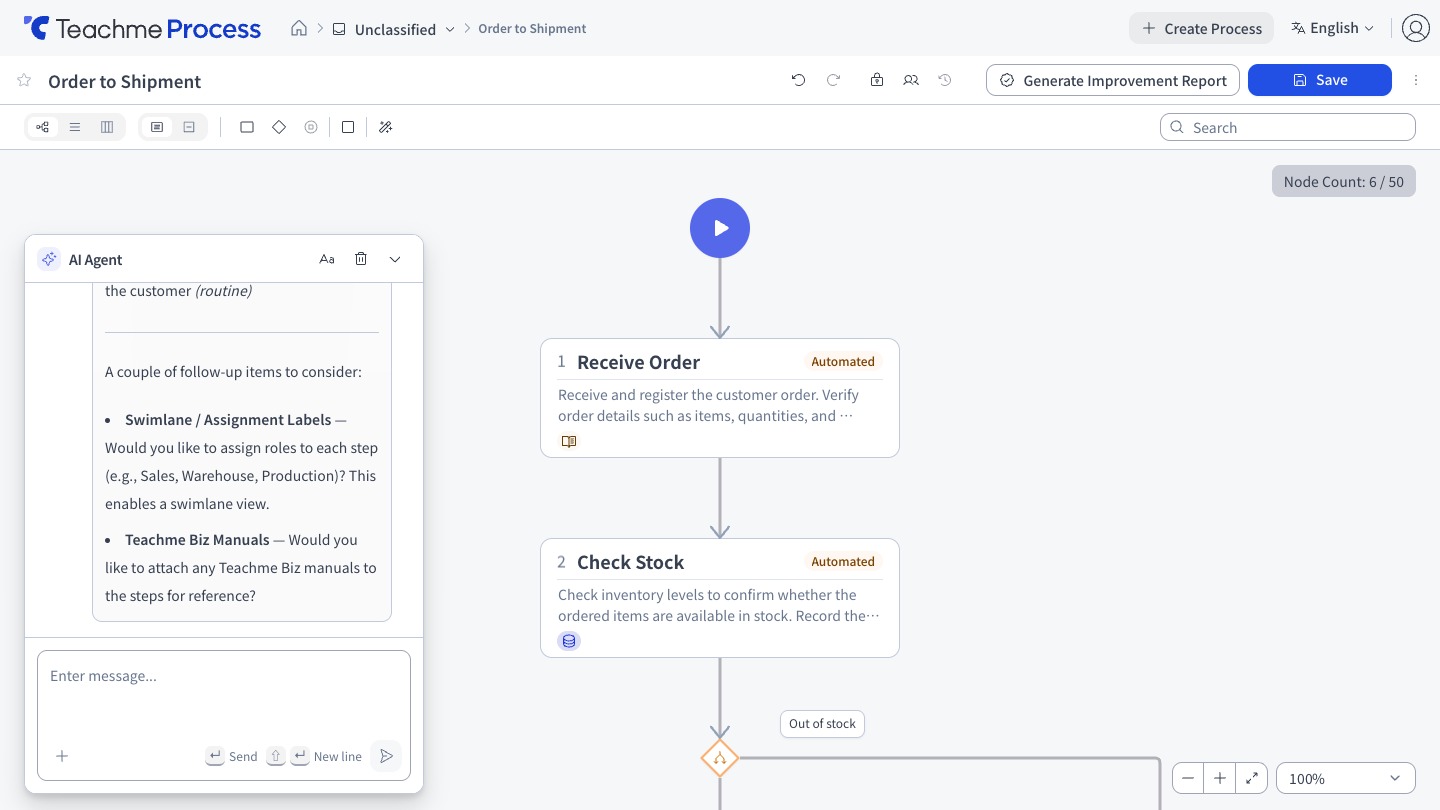This screenshot has width=1440, height=810.
Task: Switch to list view
Action: [x=75, y=127]
